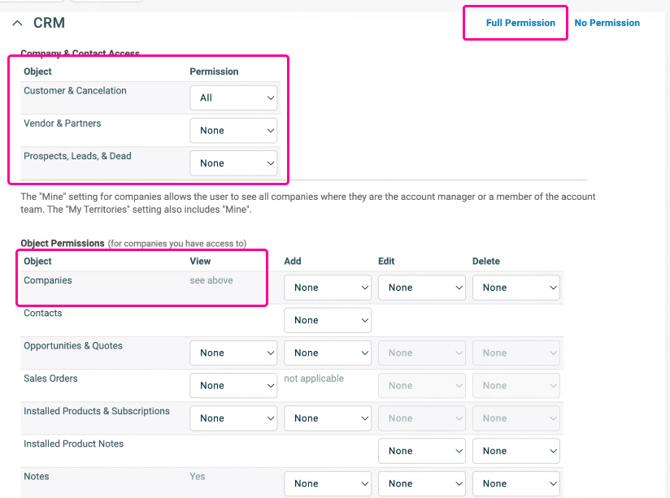Screen dimensions: 670x498
Task: Open the Companies Delete dropdown
Action: pyautogui.click(x=515, y=288)
